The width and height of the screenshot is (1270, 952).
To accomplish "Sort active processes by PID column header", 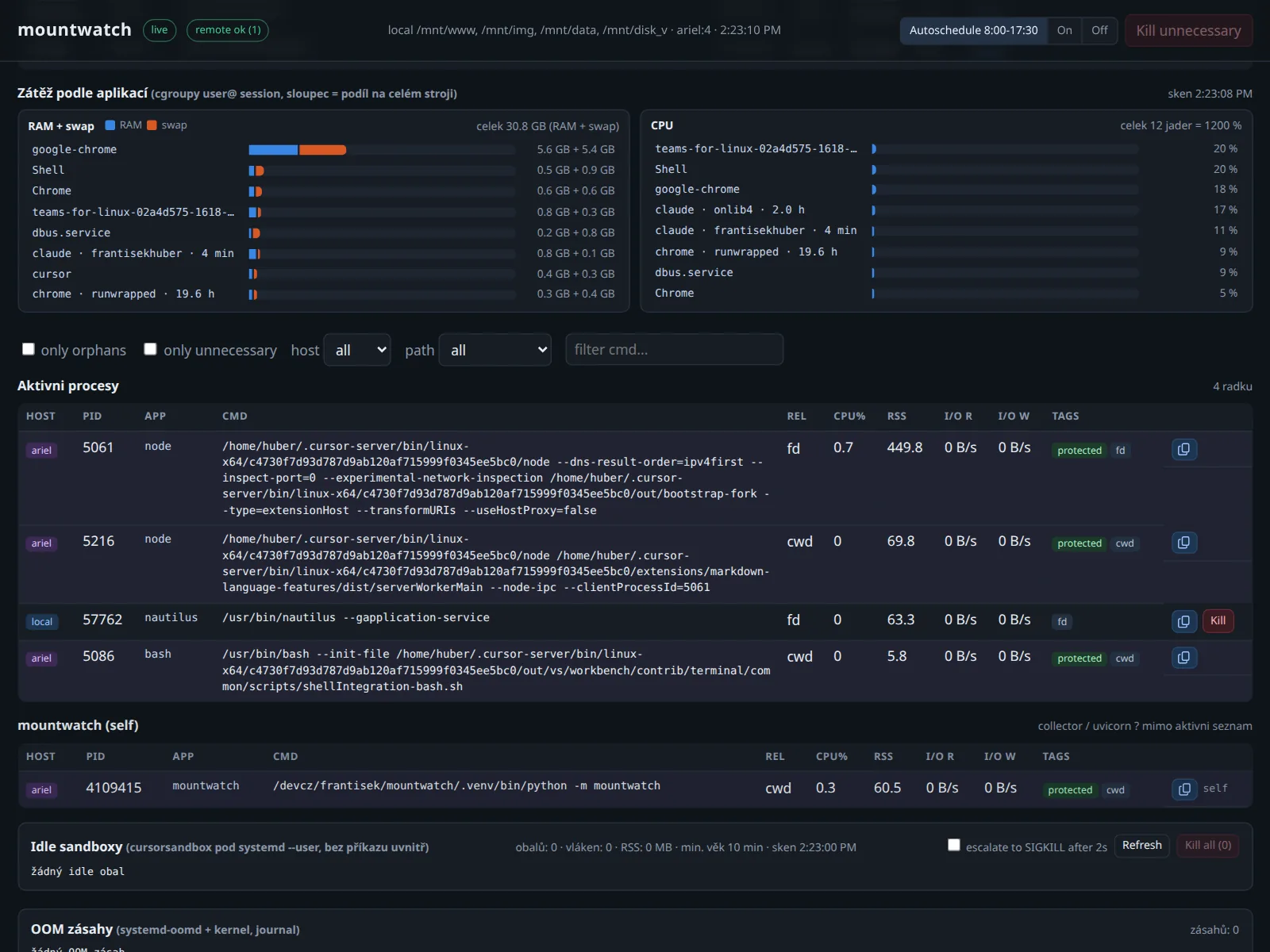I will [x=92, y=416].
